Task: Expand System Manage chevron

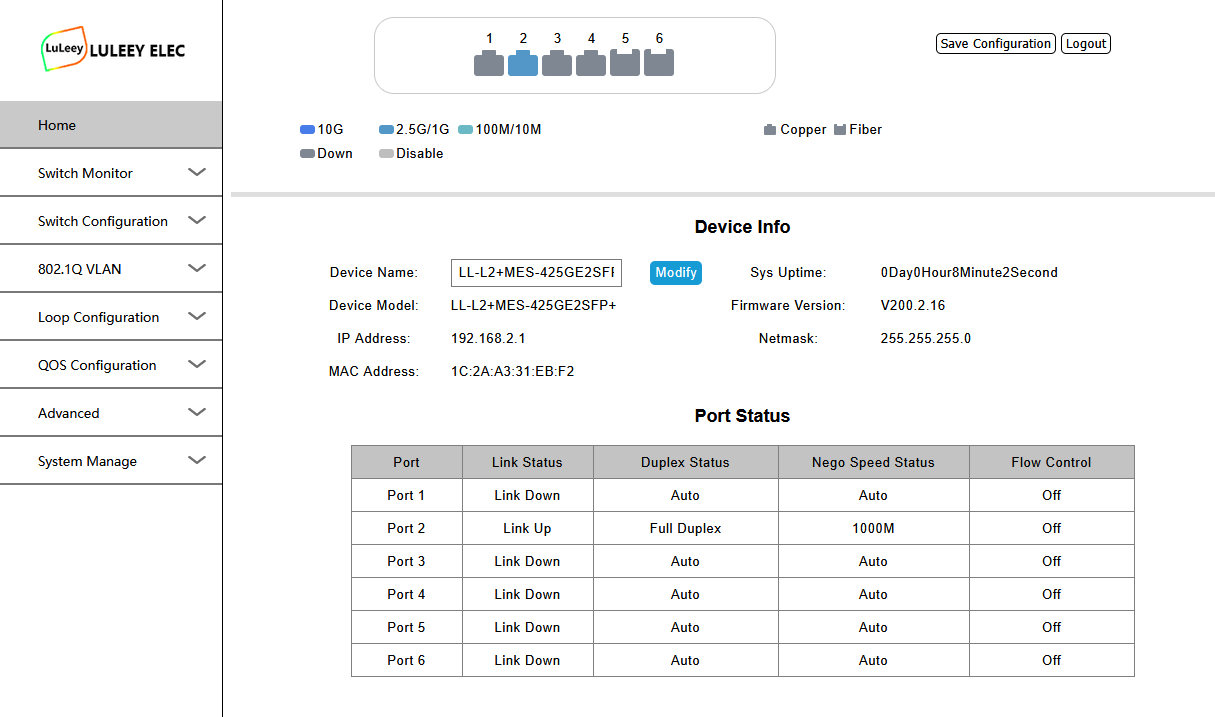Action: pyautogui.click(x=197, y=460)
